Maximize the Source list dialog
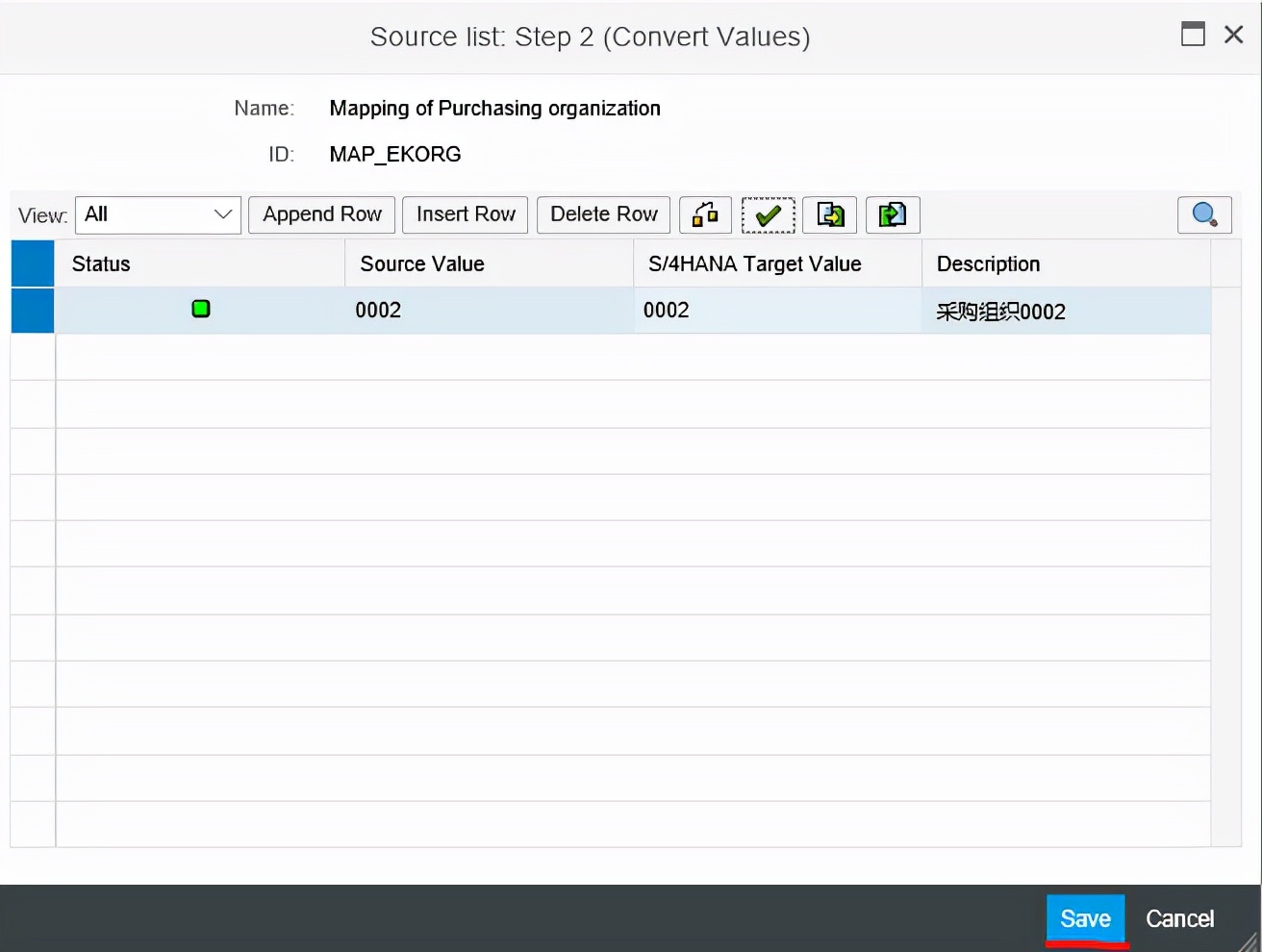Screen dimensions: 1262x952 tap(1193, 35)
